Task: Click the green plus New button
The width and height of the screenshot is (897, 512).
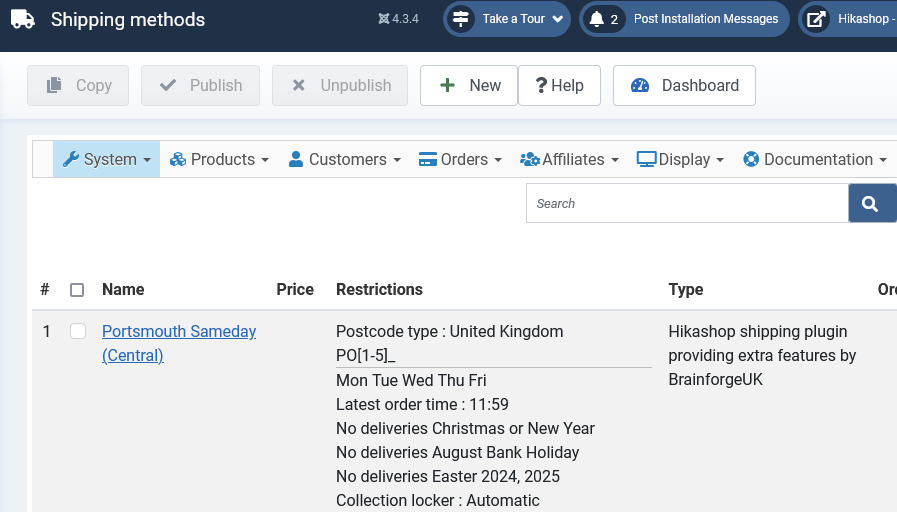Action: pyautogui.click(x=469, y=85)
